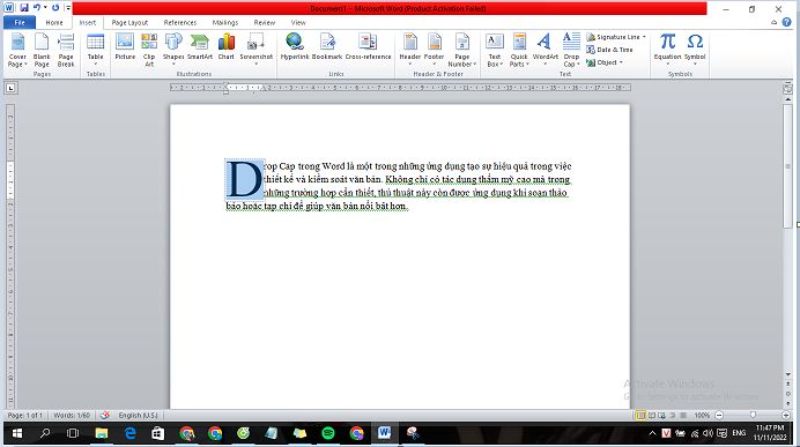Undo the last action

(37, 8)
